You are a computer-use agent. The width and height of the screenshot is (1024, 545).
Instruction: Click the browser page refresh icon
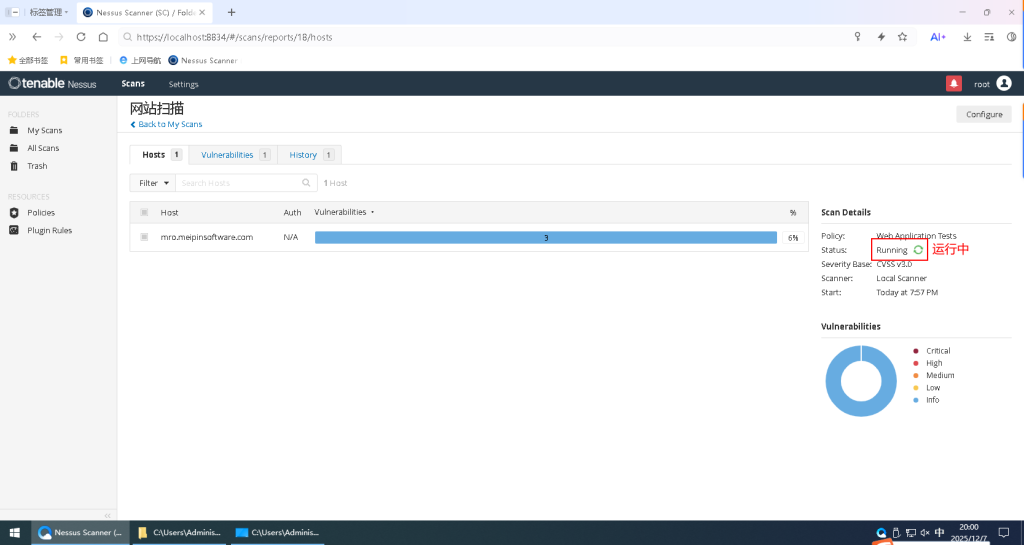pos(81,37)
